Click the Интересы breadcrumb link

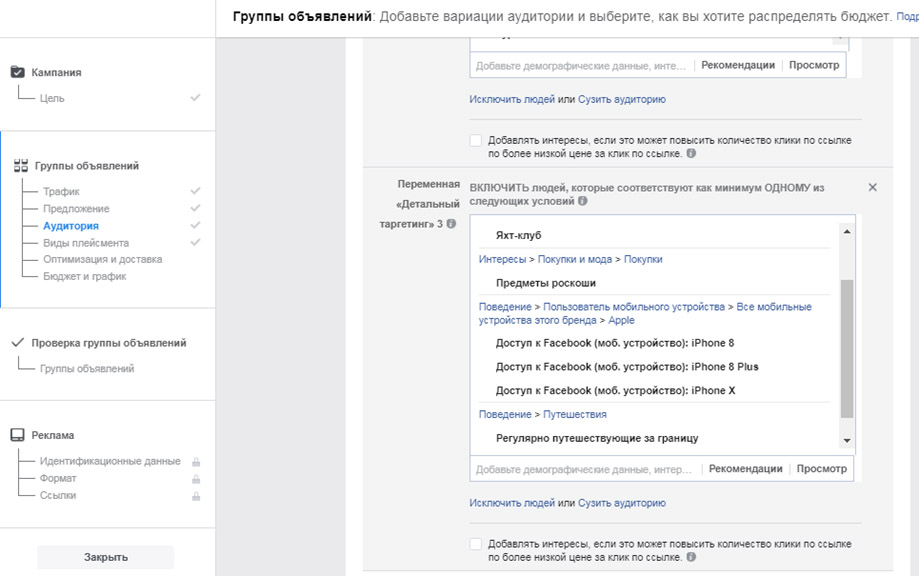point(502,259)
